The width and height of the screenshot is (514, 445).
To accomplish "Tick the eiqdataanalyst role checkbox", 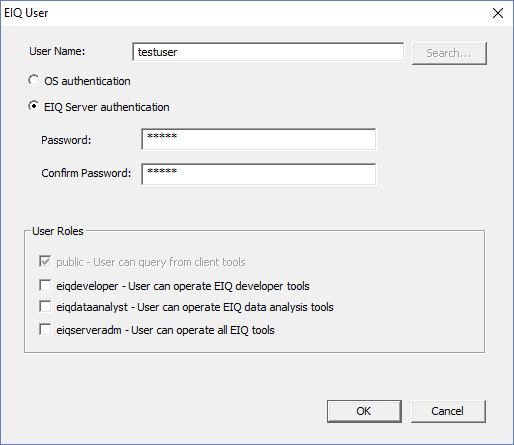I will tap(45, 307).
